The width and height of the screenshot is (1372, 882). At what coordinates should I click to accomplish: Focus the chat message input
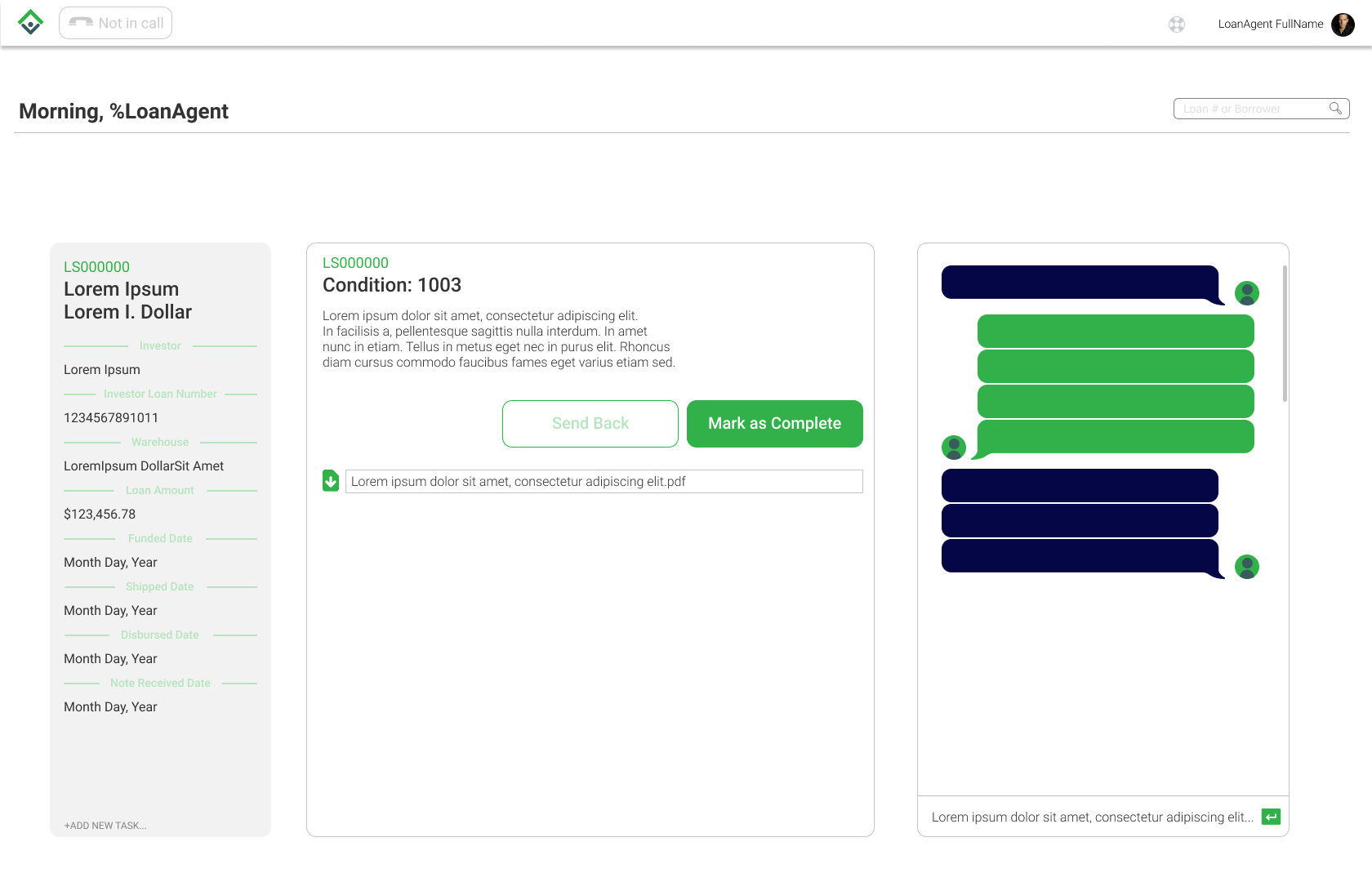point(1092,817)
